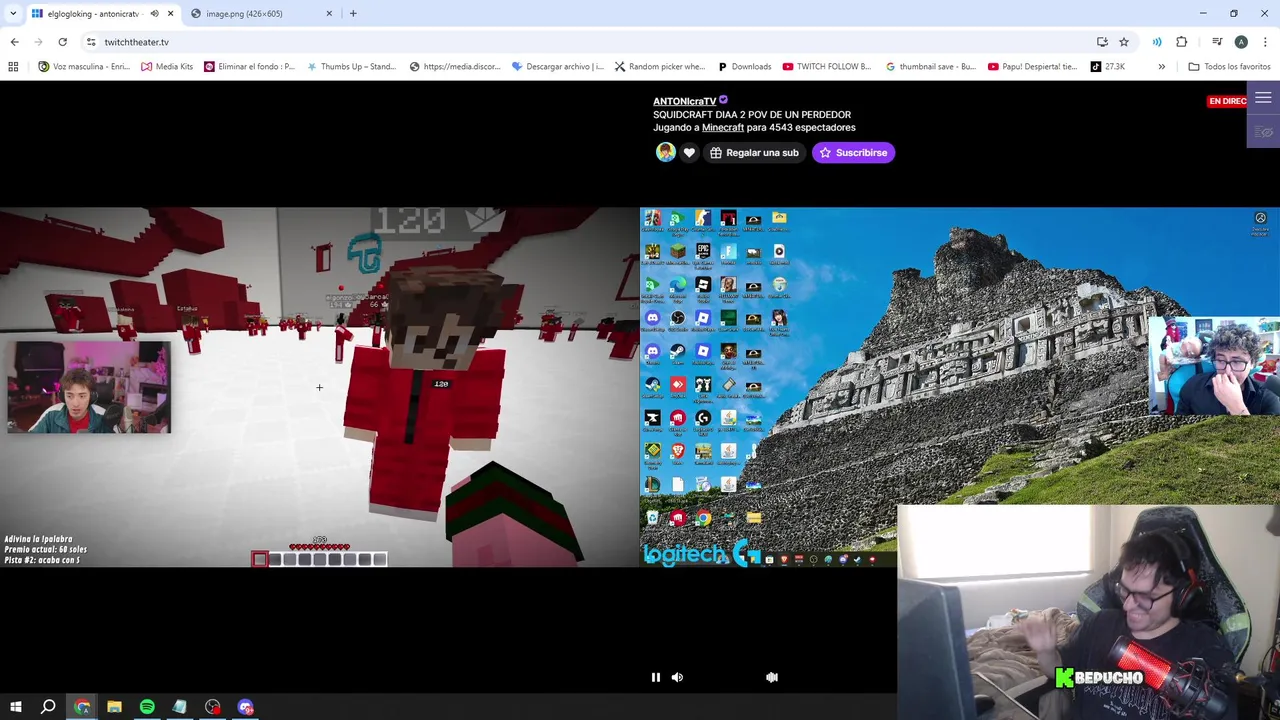Expand the bookmarks overflow chevron
Image resolution: width=1280 pixels, height=720 pixels.
tap(1161, 67)
